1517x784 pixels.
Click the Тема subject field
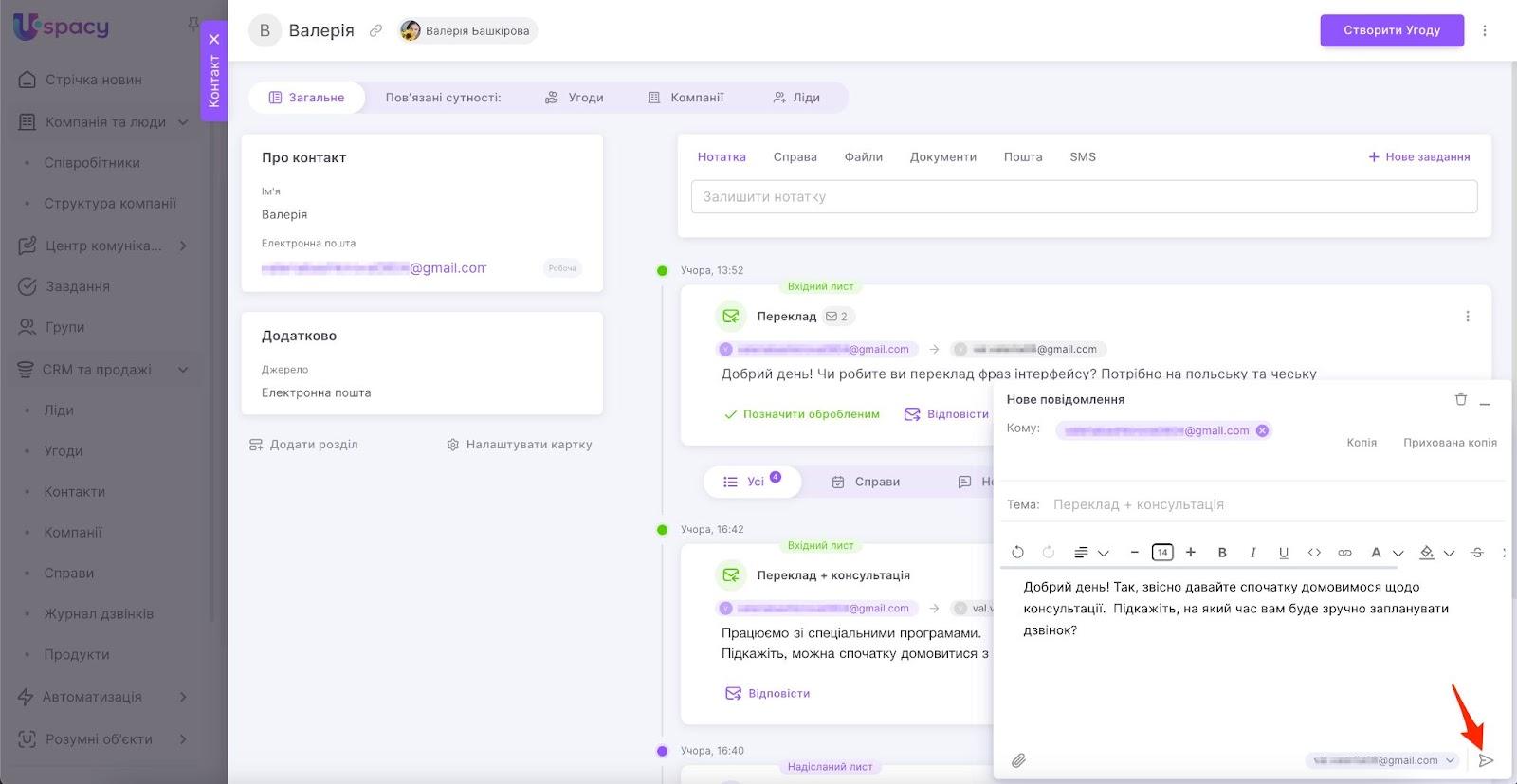(1275, 504)
